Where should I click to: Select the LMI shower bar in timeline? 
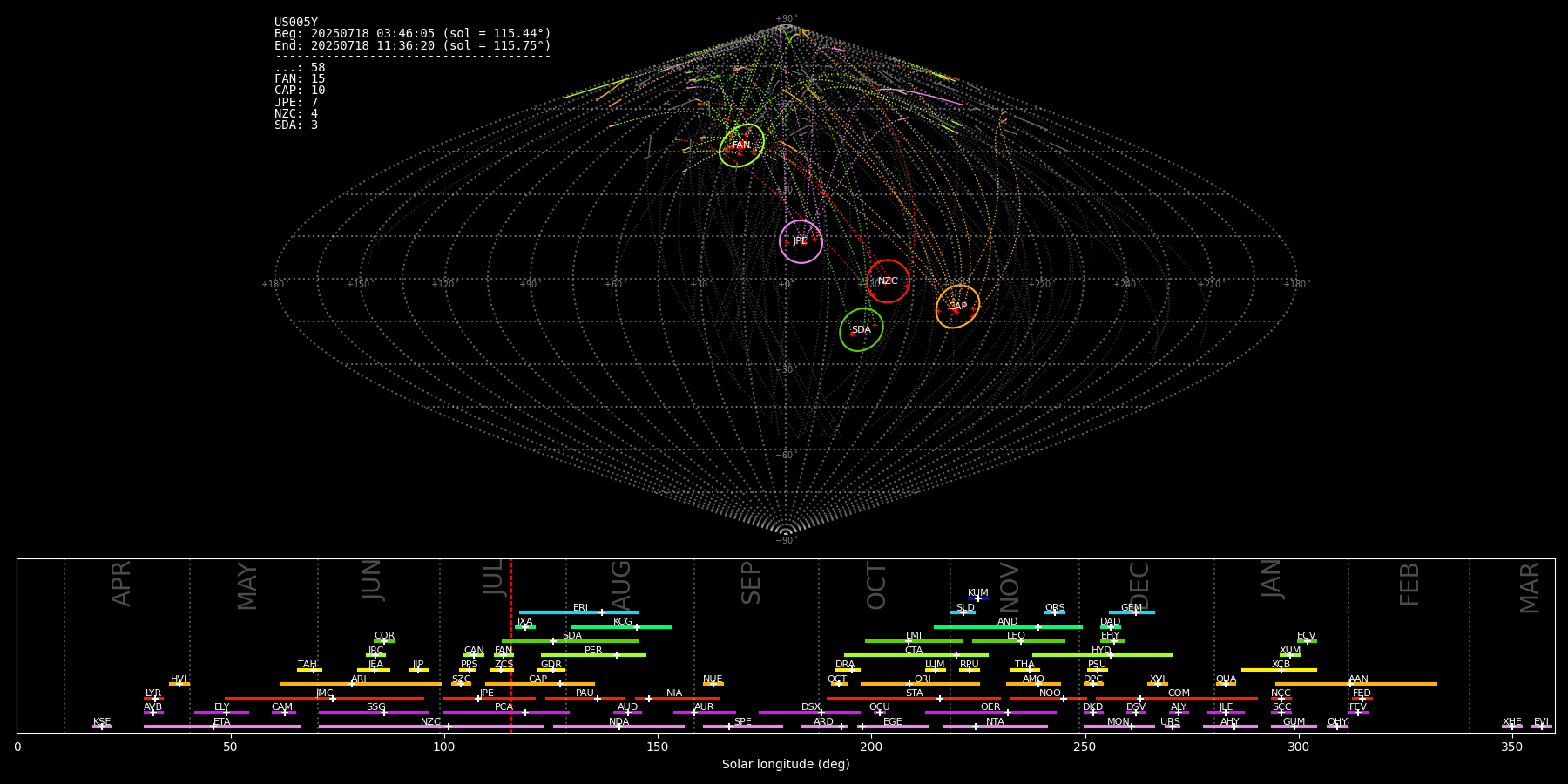pyautogui.click(x=914, y=641)
